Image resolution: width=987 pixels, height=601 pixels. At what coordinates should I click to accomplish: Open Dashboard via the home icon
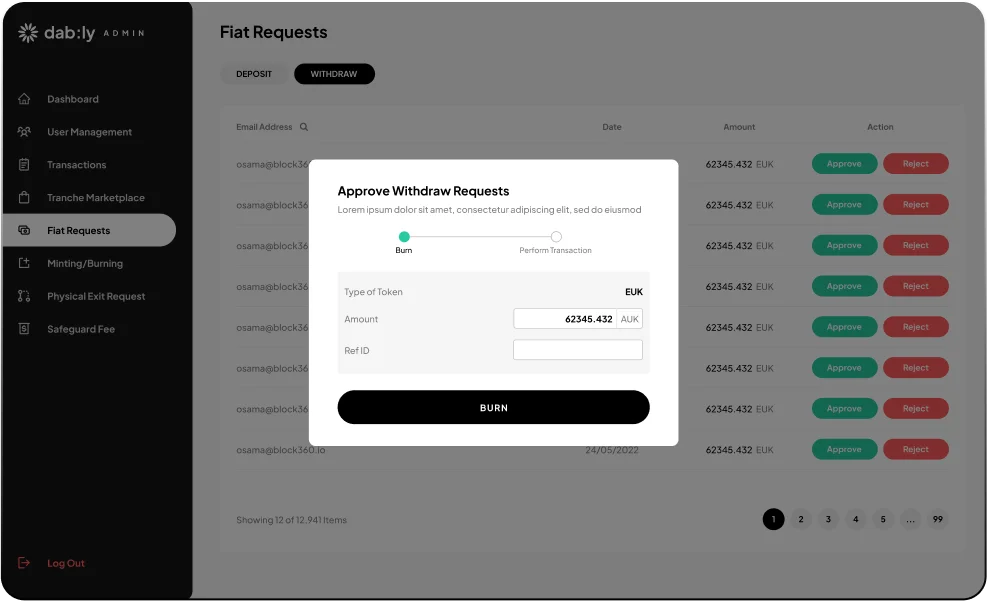pyautogui.click(x=24, y=99)
